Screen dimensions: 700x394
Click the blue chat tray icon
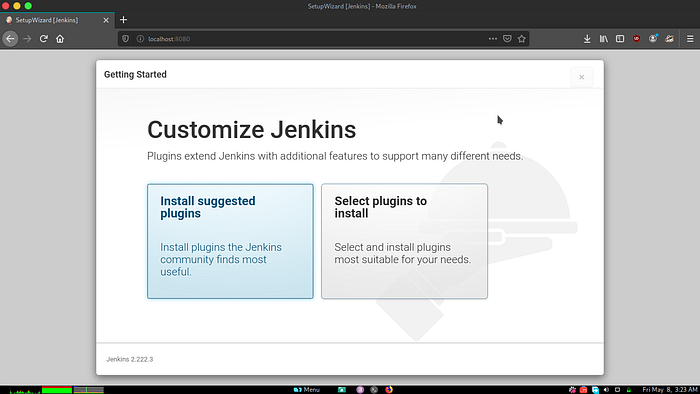coord(595,390)
